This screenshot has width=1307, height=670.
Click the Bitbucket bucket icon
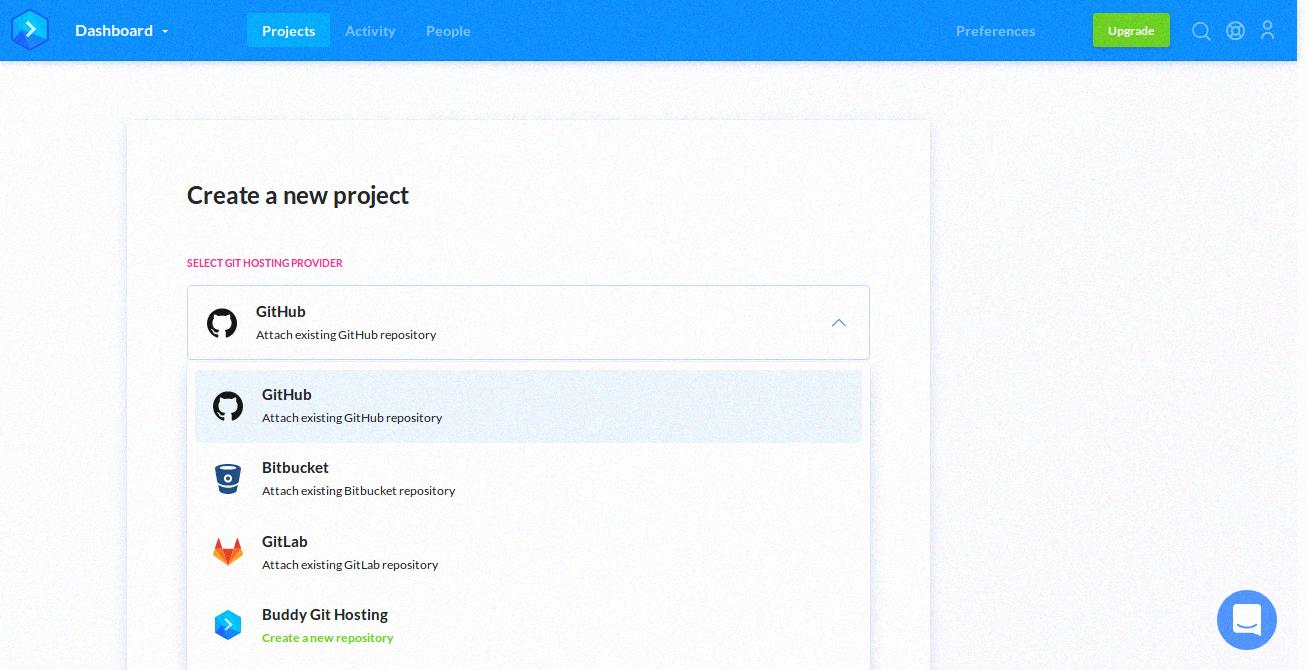click(228, 479)
